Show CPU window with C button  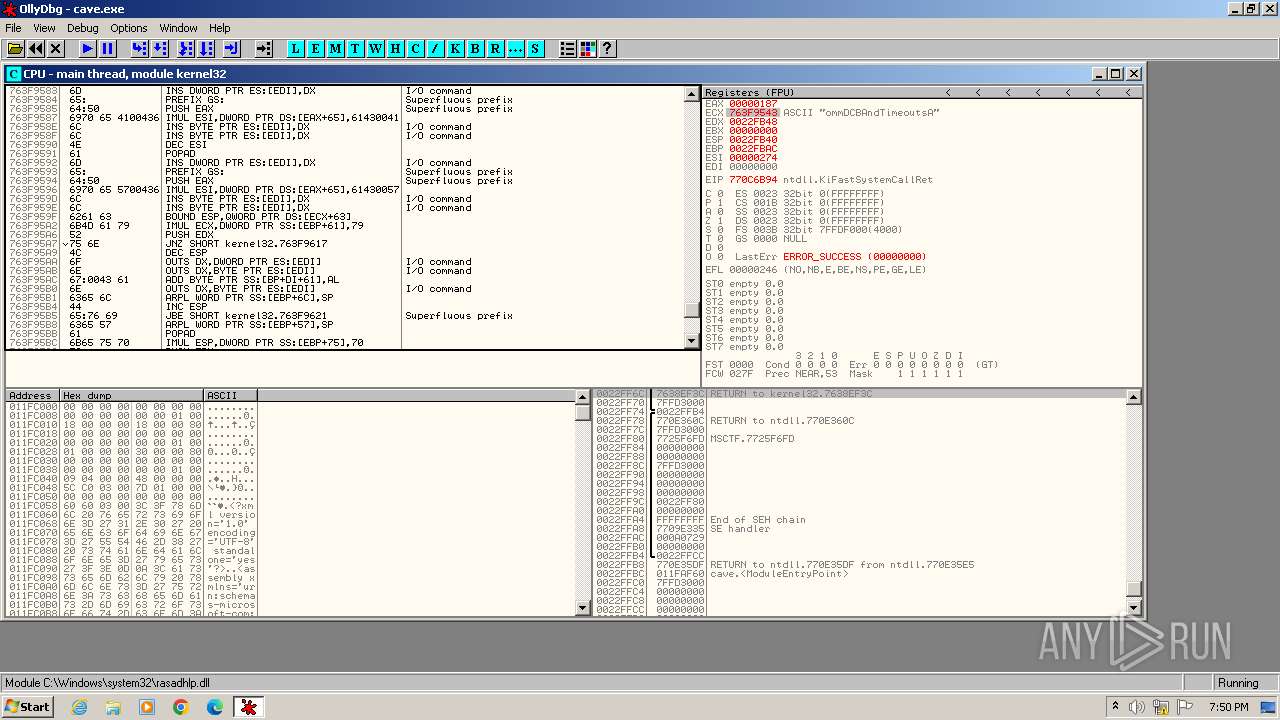click(x=416, y=48)
